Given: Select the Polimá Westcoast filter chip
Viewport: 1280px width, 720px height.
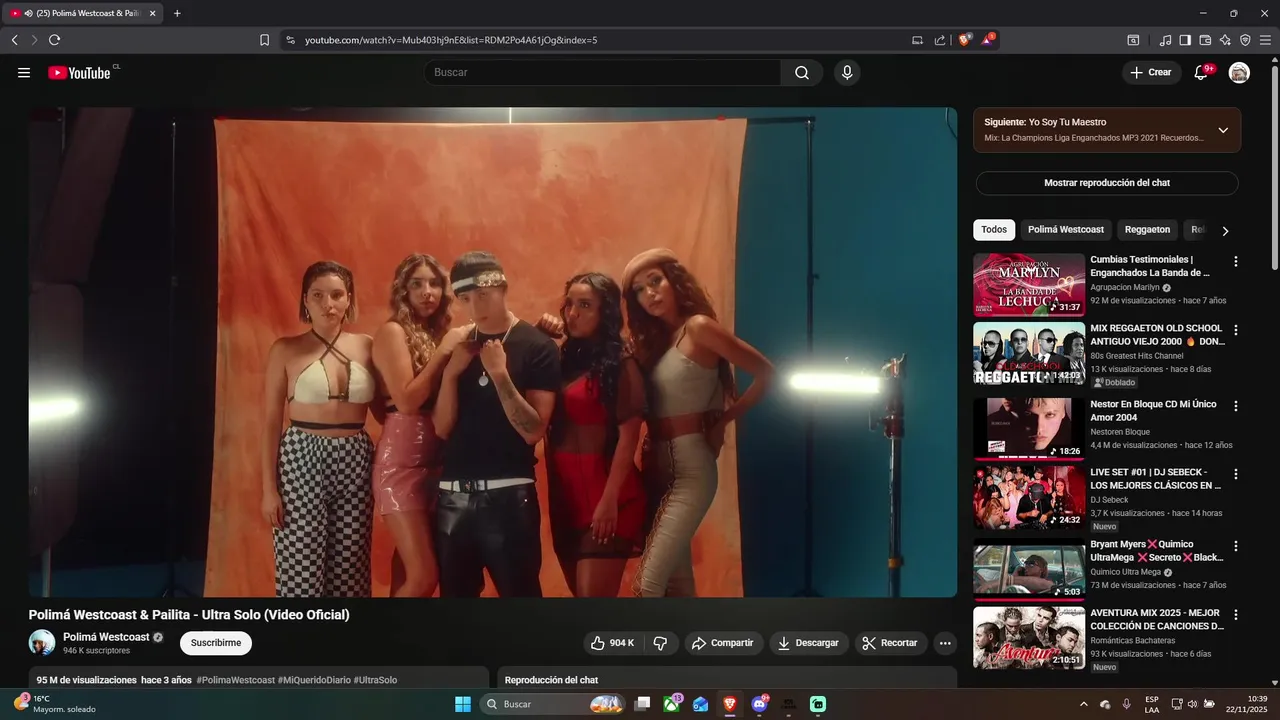Looking at the screenshot, I should click(x=1066, y=230).
